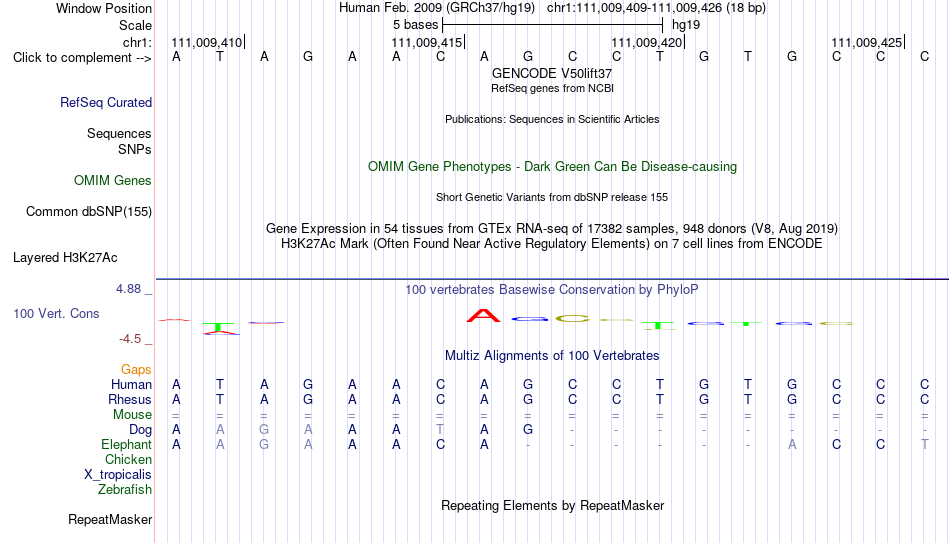Select the Sequences track label
Viewport: 950px width, 543px height.
point(119,133)
